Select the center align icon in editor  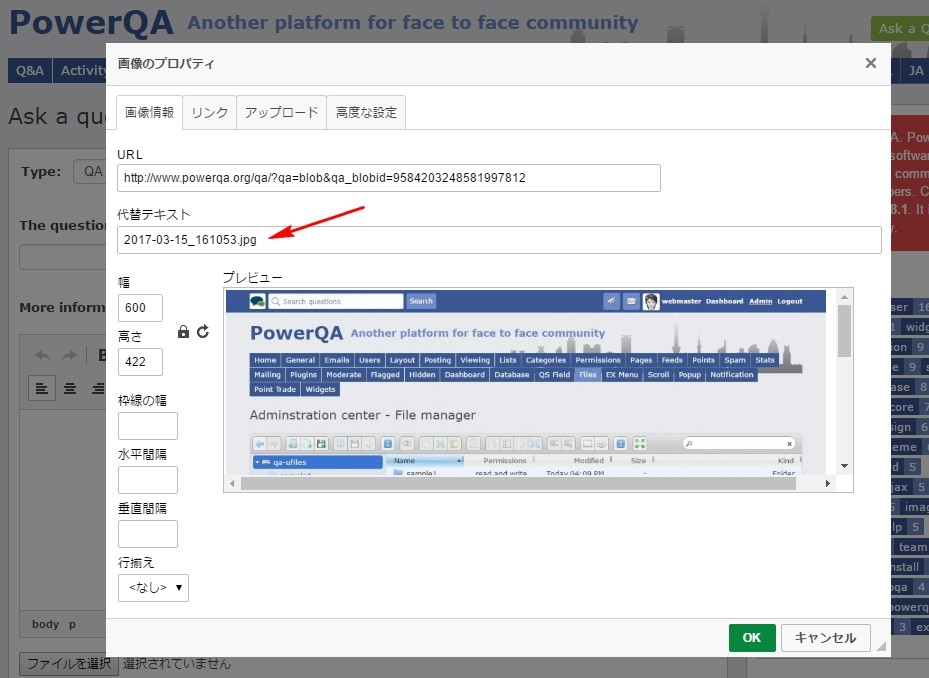tap(70, 388)
